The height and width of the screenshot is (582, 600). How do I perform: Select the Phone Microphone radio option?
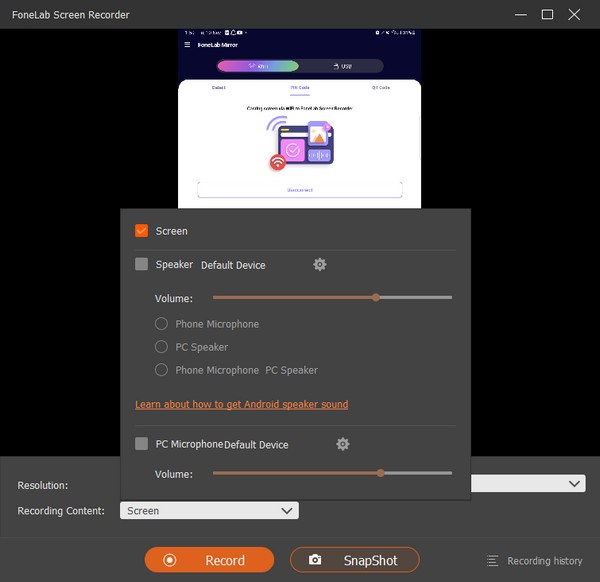[161, 323]
